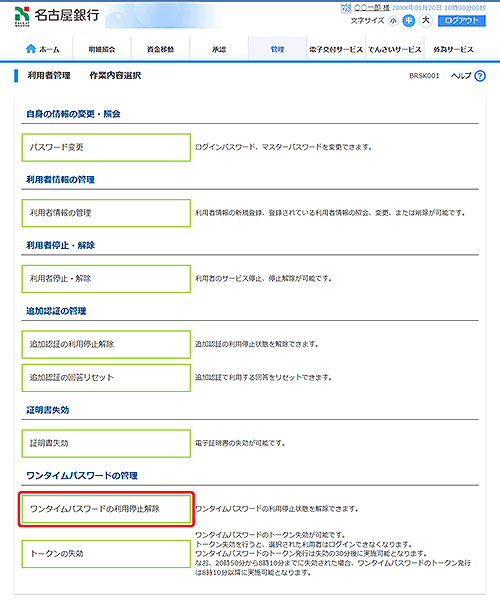
Task: Click the ログアウト logout button
Action: pos(462,21)
